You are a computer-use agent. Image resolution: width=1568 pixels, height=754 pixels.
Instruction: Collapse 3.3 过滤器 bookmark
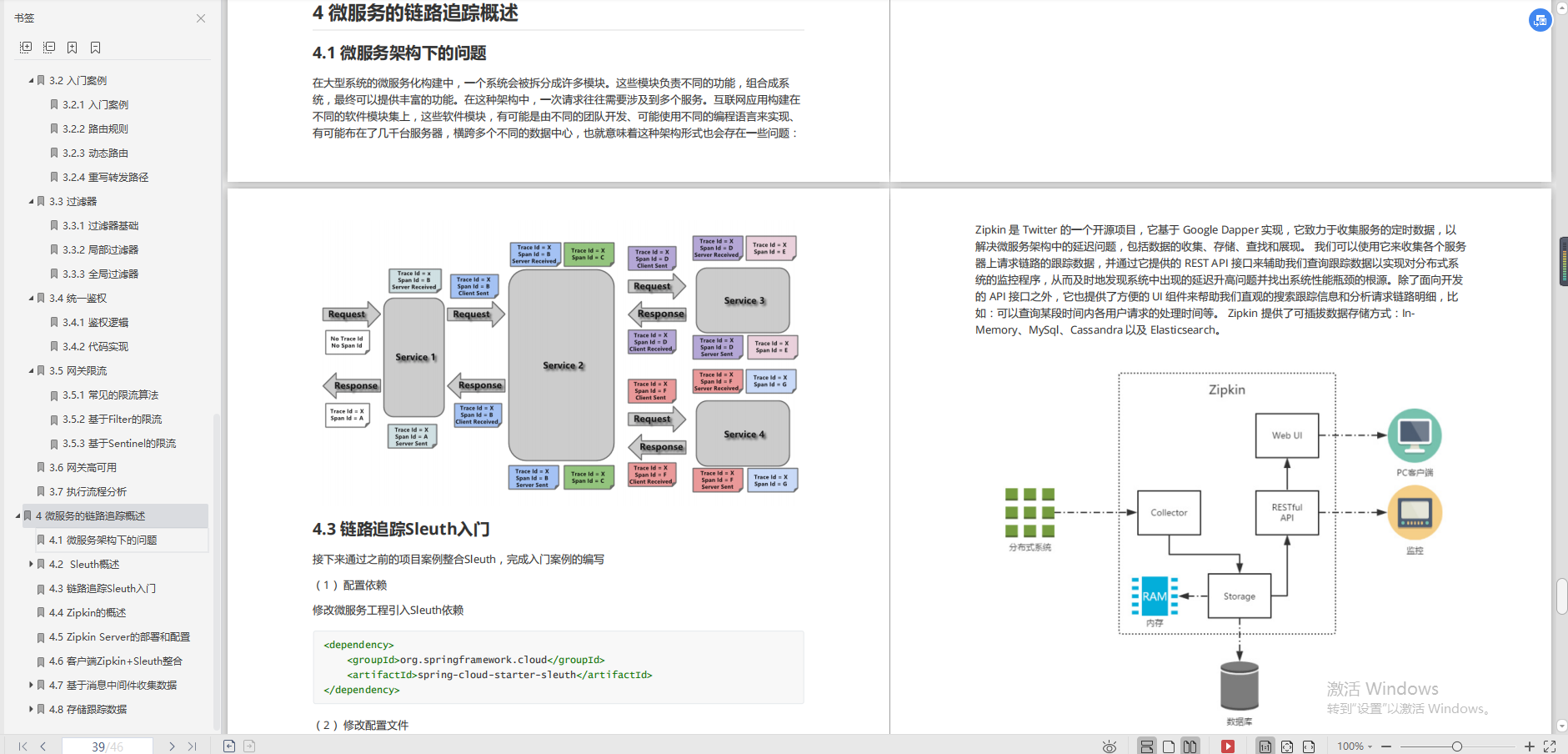click(31, 202)
